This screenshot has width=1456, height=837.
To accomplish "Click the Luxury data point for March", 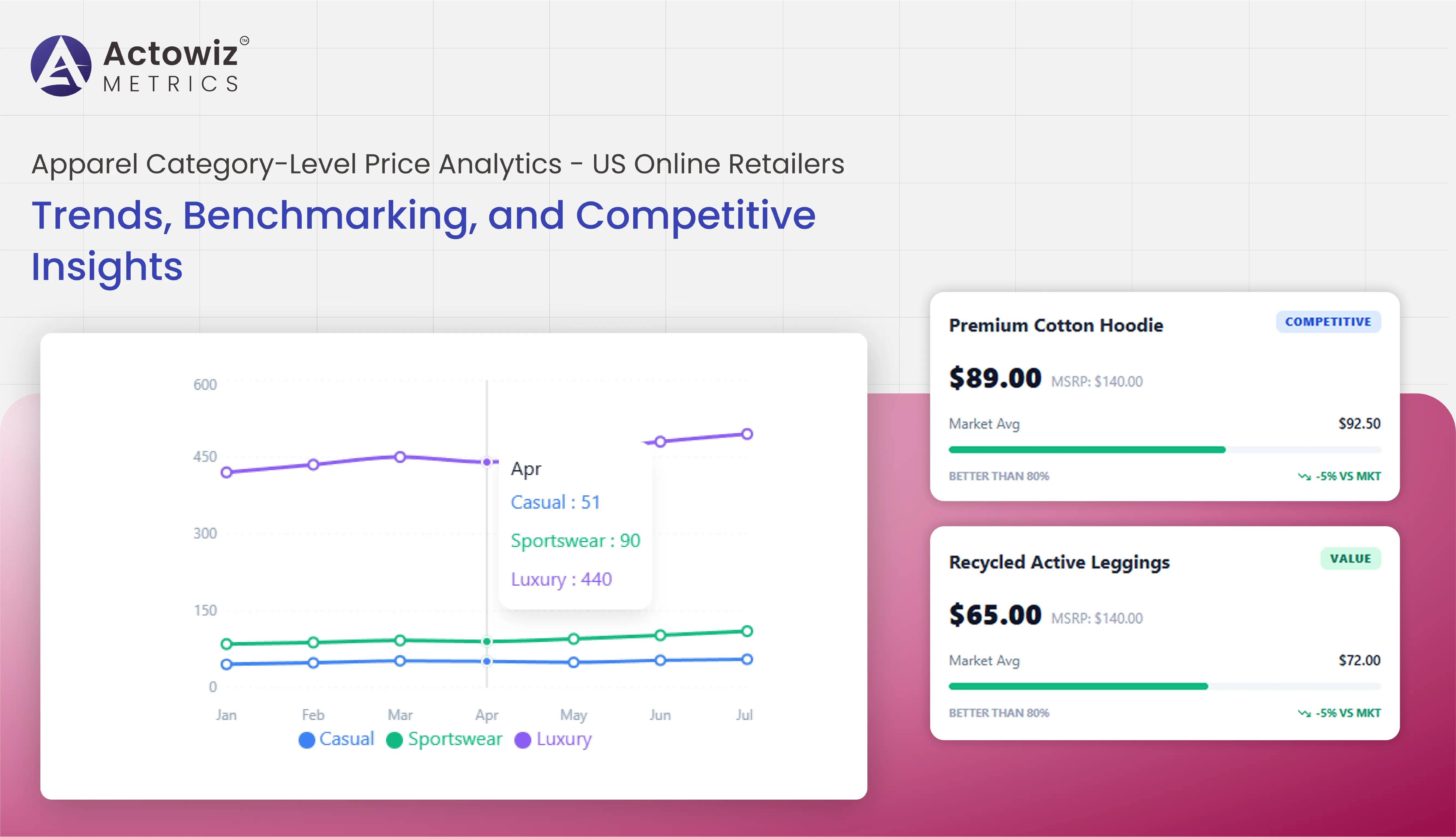I will (x=400, y=457).
